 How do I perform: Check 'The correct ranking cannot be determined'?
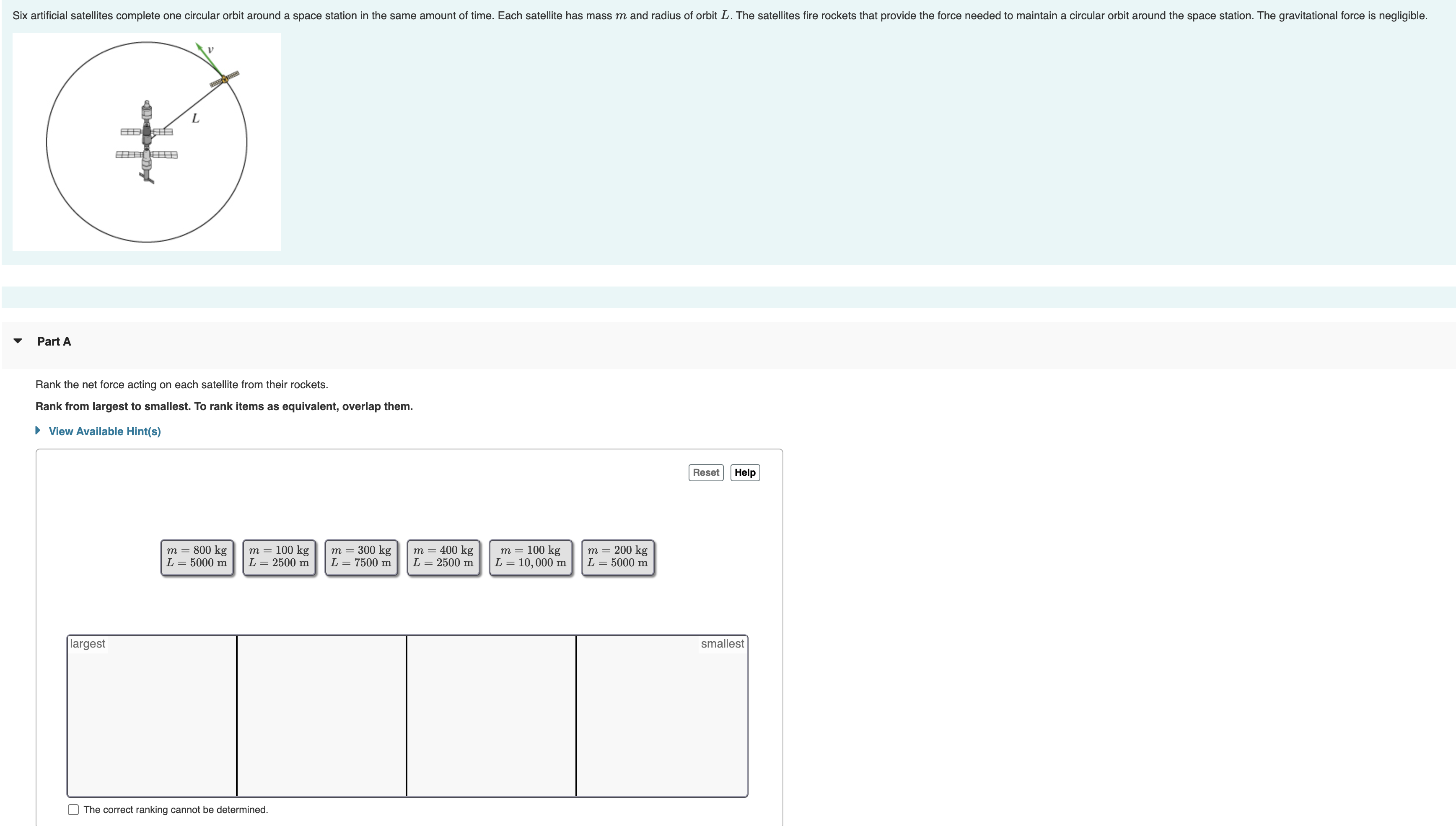tap(73, 810)
